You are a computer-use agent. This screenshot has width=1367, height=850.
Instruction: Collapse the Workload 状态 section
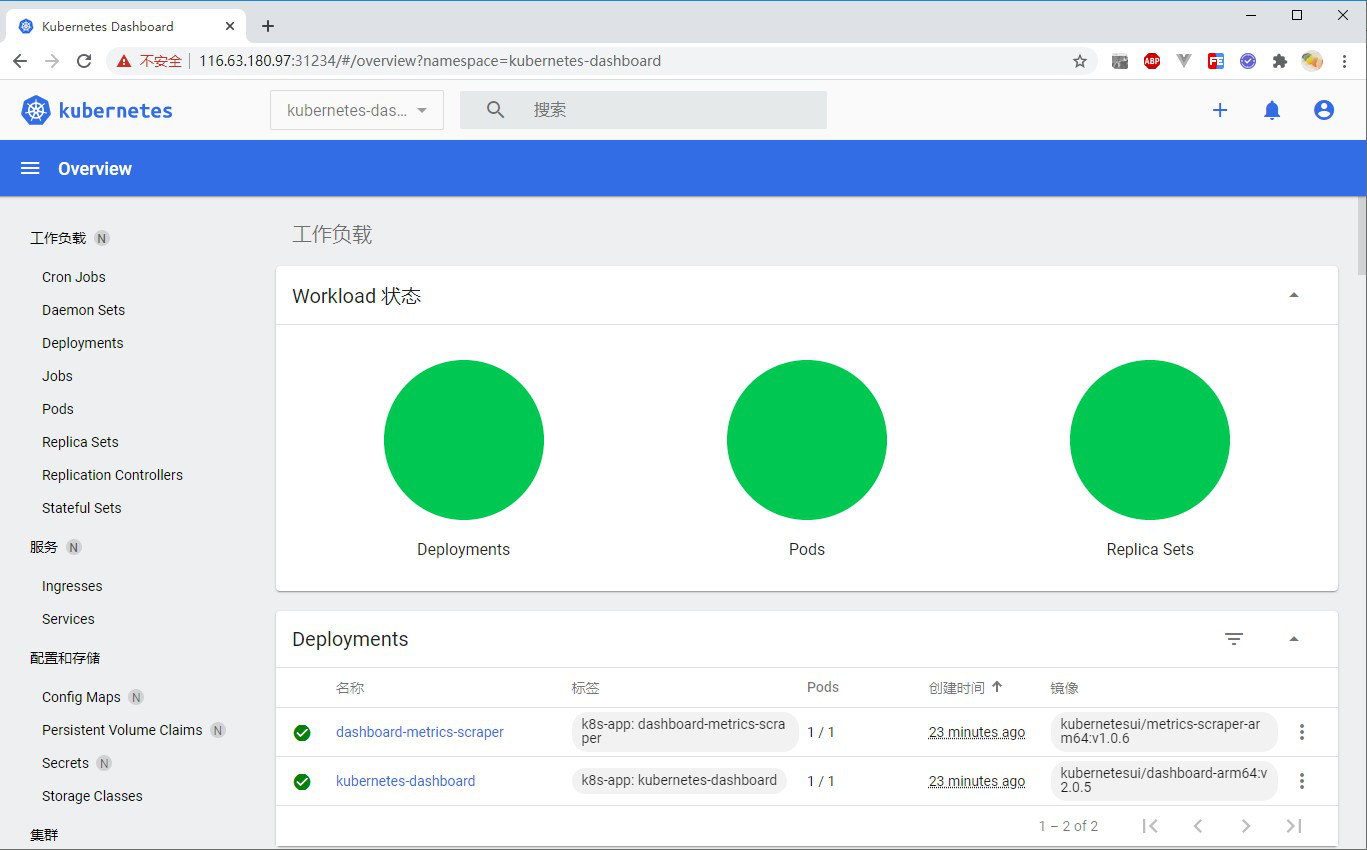pos(1294,295)
